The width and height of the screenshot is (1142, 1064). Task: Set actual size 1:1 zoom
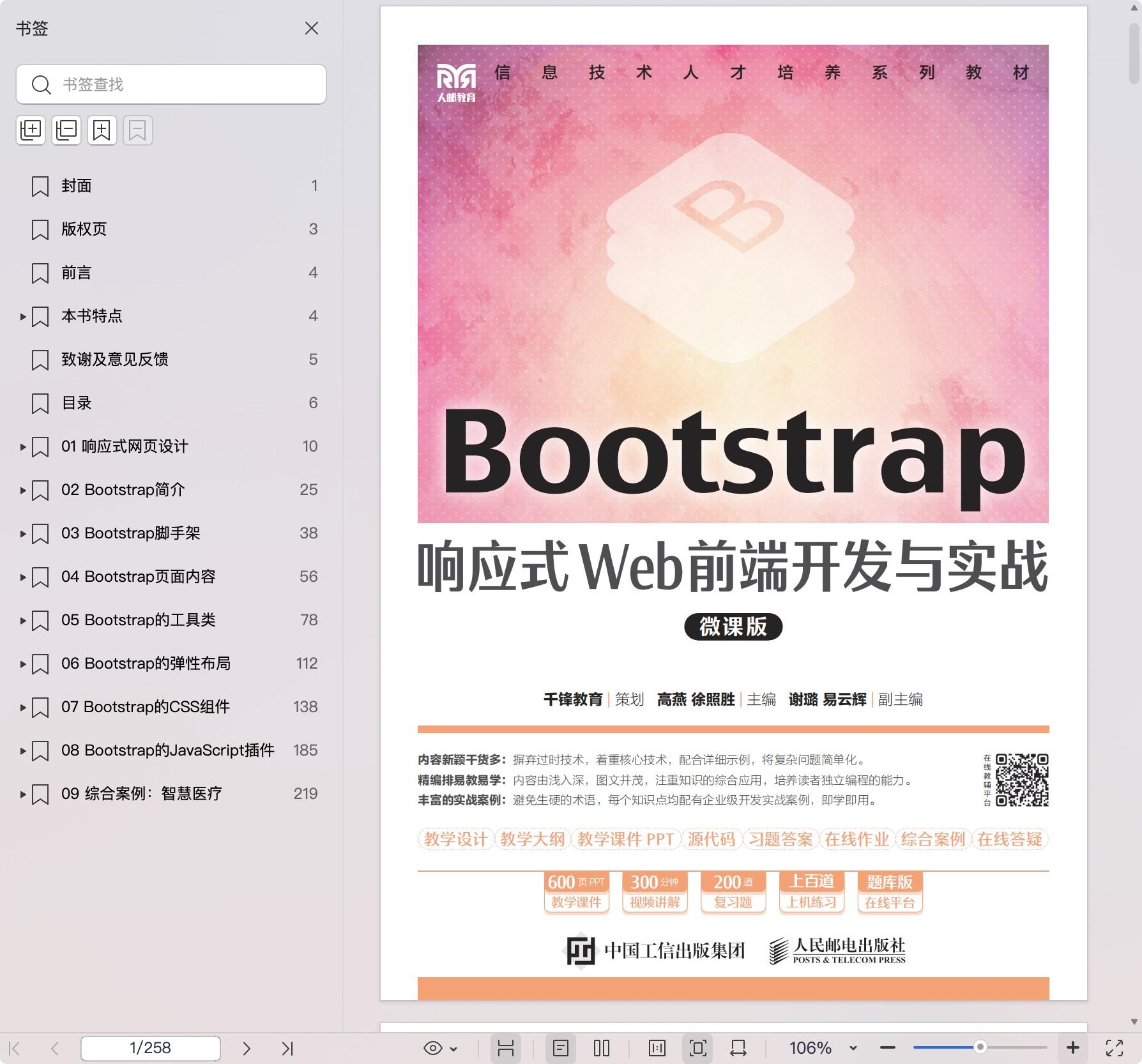657,1048
